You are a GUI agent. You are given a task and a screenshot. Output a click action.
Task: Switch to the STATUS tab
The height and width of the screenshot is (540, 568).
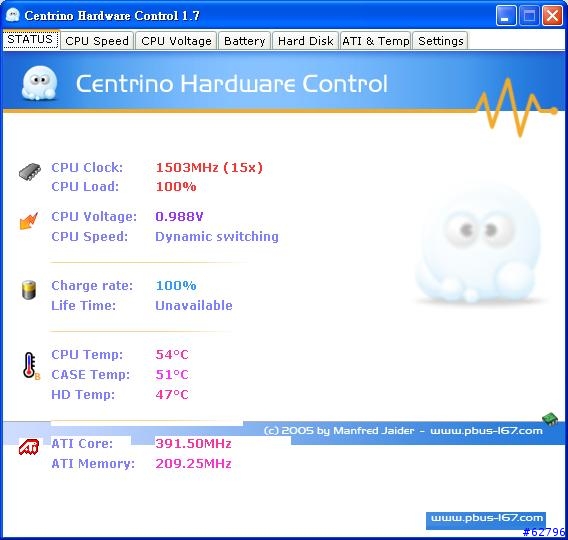pyautogui.click(x=30, y=39)
